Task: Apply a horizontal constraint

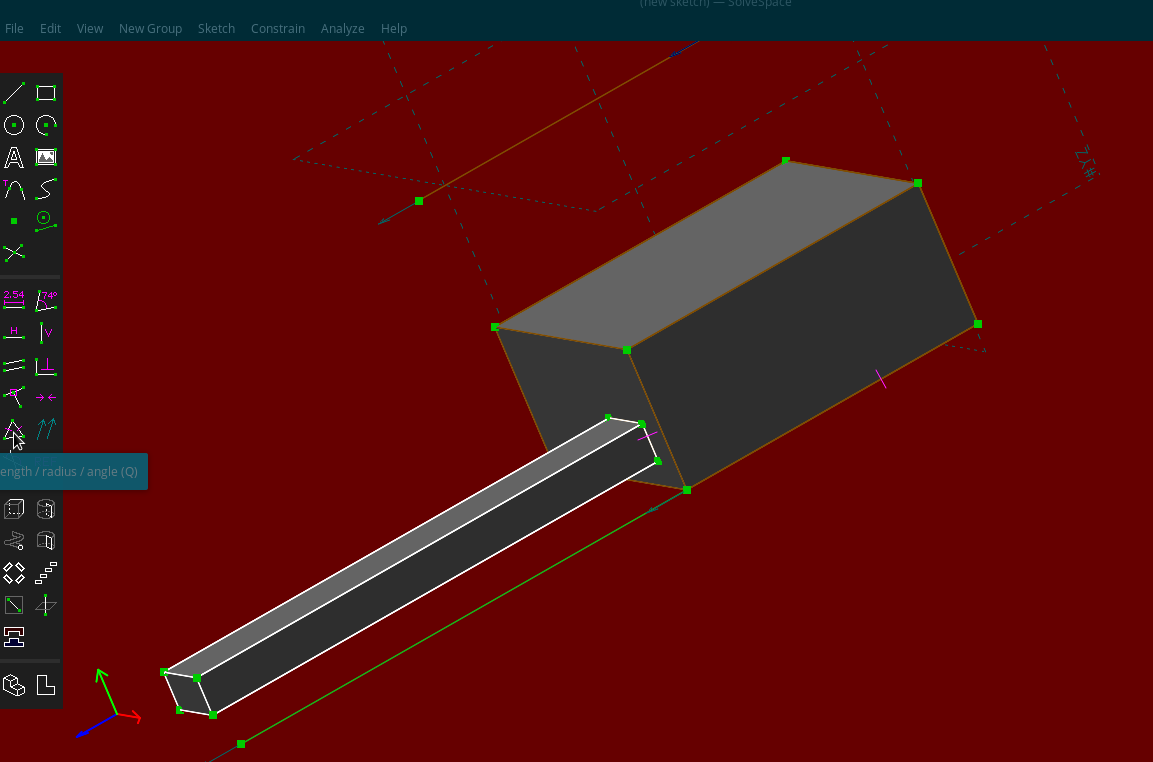Action: click(14, 333)
